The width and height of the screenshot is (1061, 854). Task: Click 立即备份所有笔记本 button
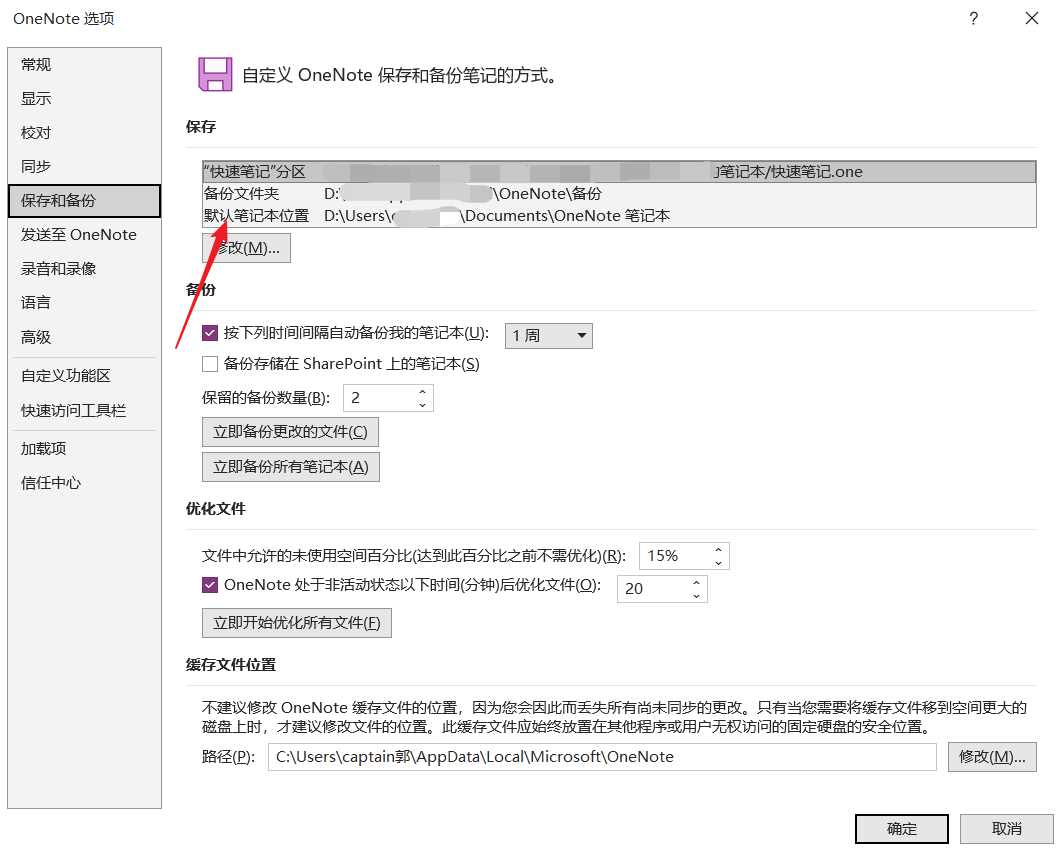[x=291, y=466]
